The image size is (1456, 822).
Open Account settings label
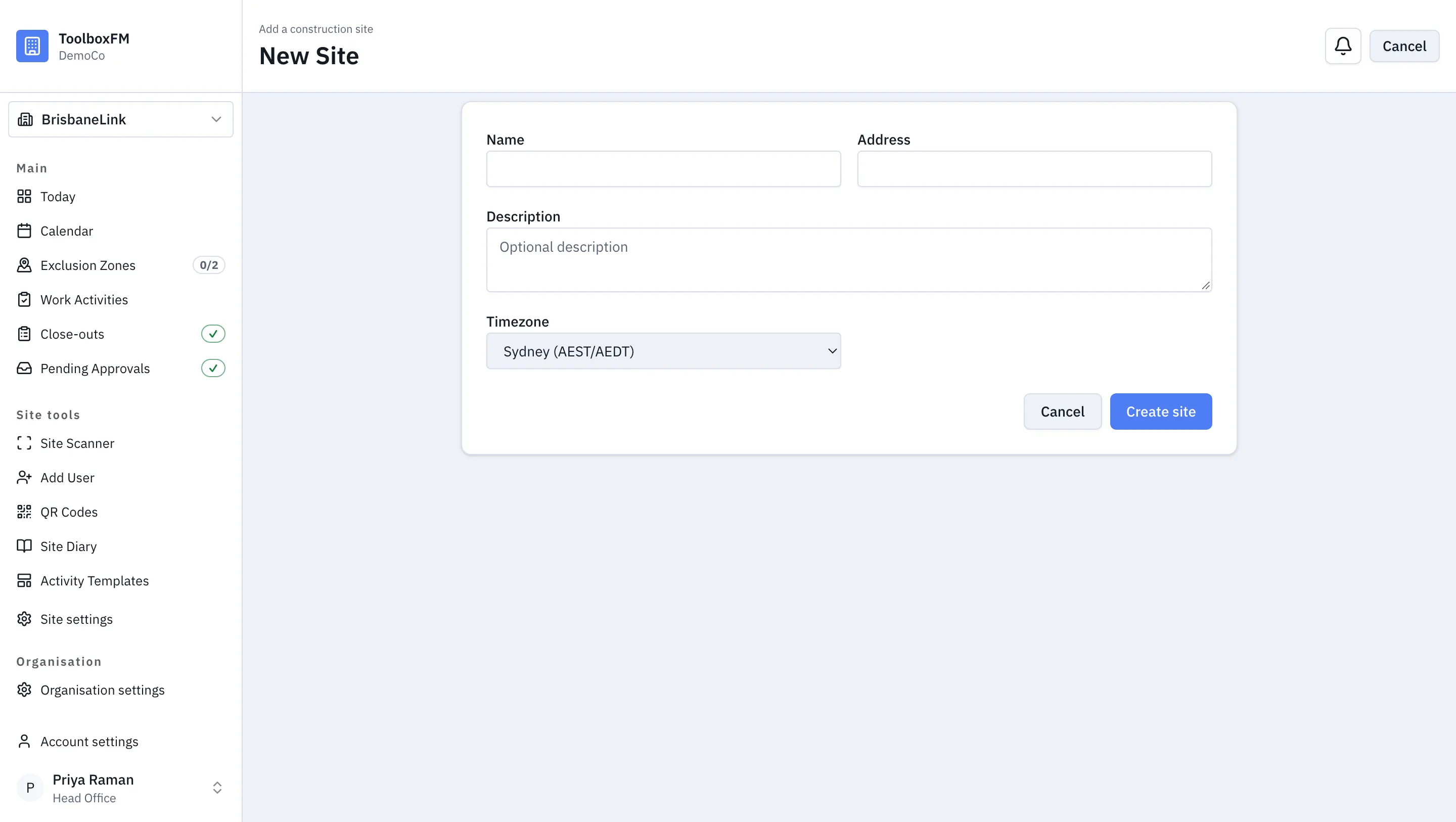[89, 741]
